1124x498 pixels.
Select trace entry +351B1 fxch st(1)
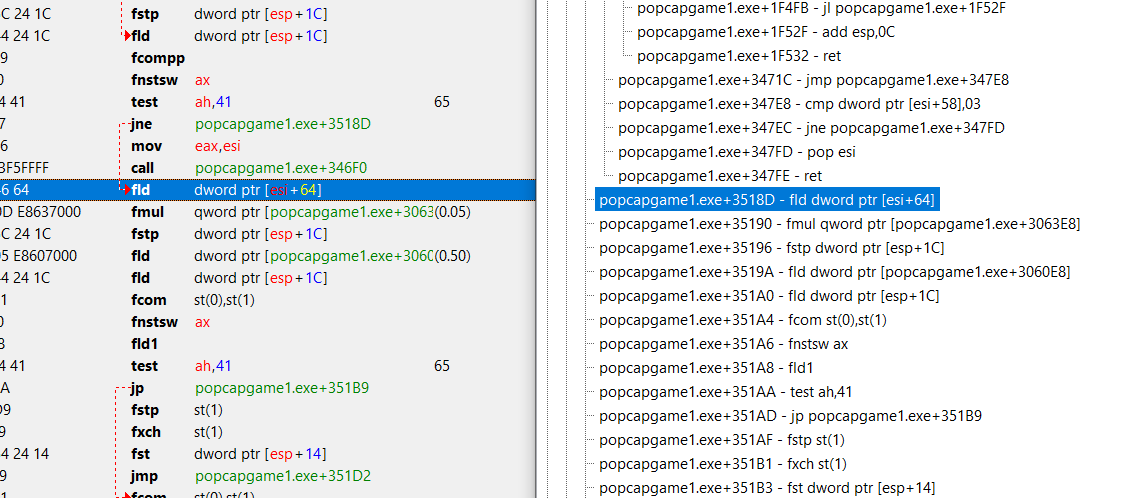click(x=723, y=464)
